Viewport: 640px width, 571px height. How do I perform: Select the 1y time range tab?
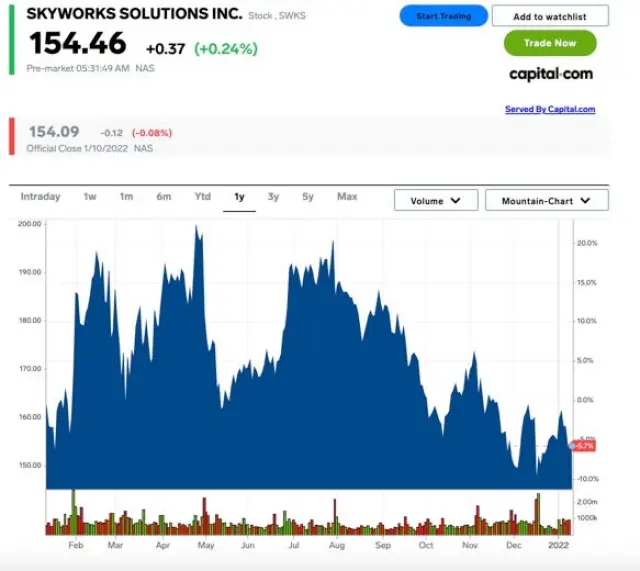pyautogui.click(x=239, y=197)
